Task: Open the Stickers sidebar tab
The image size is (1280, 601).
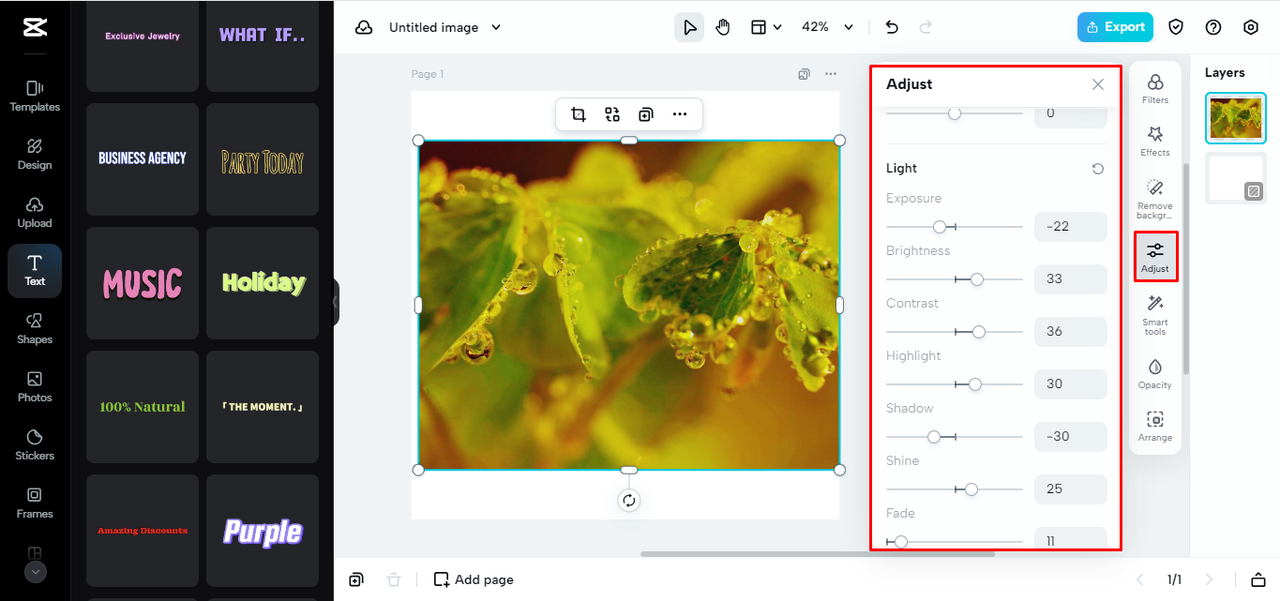Action: click(x=35, y=445)
